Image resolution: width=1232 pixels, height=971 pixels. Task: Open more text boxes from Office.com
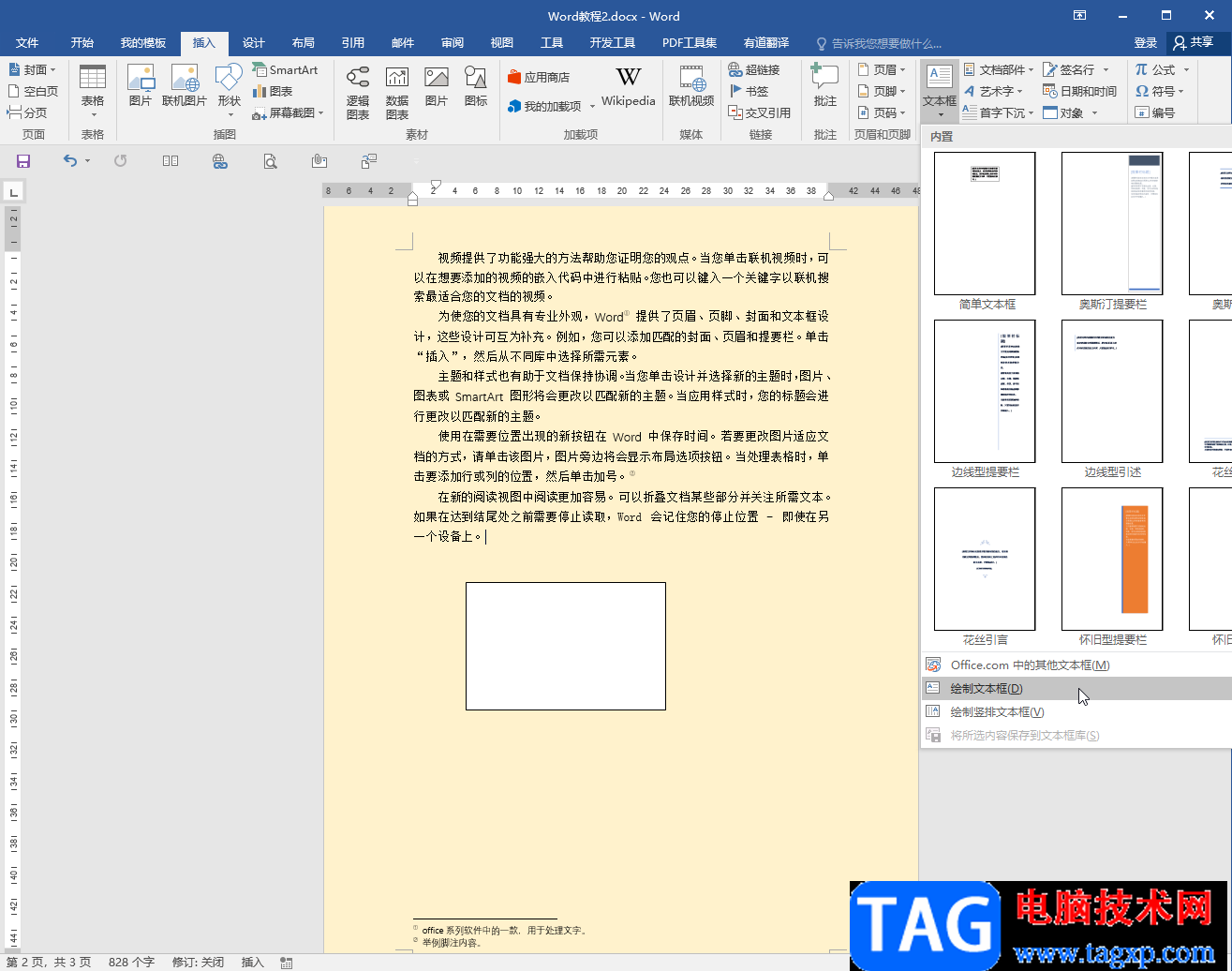tap(1076, 665)
